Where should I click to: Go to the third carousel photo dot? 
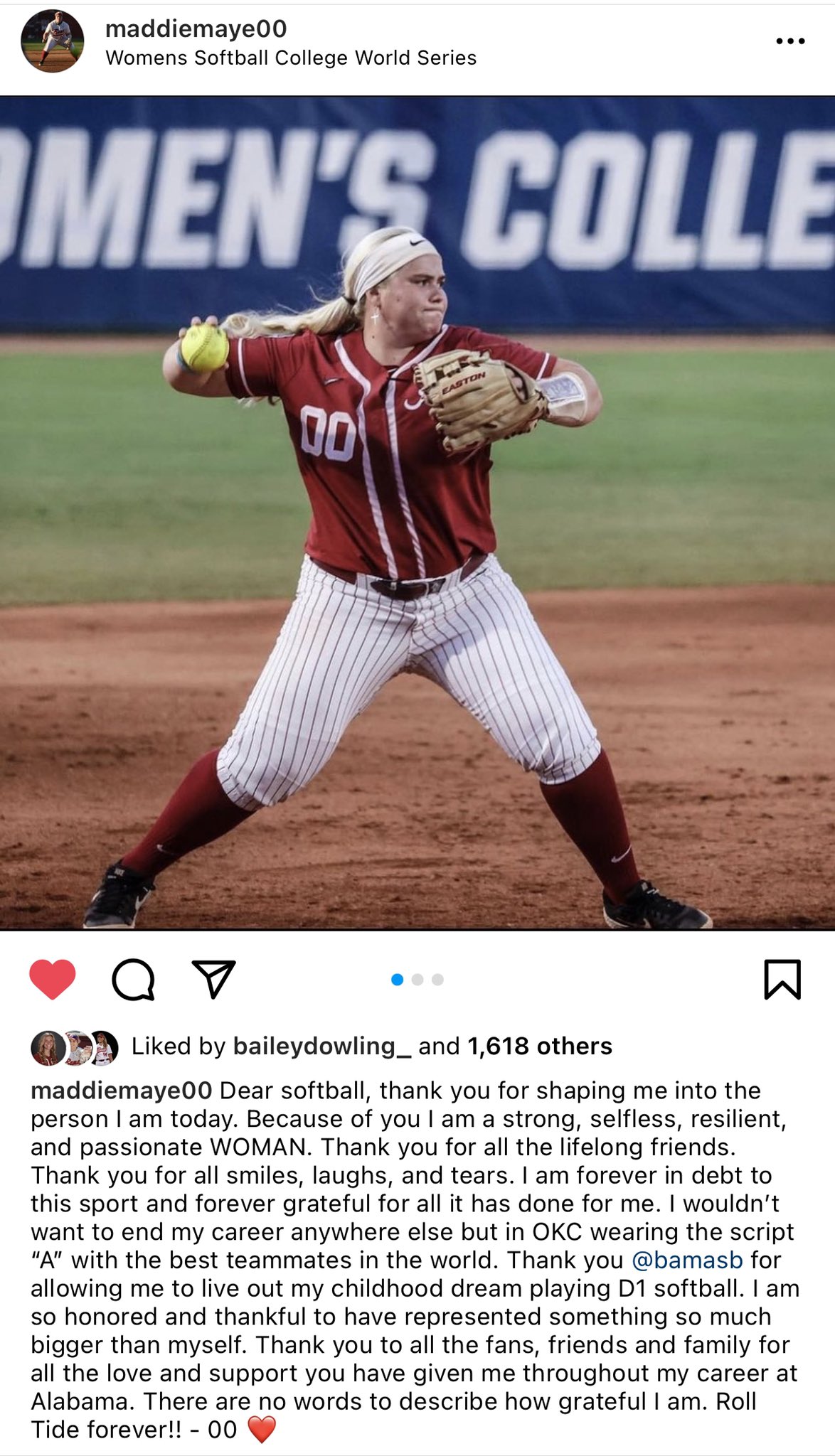[x=437, y=980]
